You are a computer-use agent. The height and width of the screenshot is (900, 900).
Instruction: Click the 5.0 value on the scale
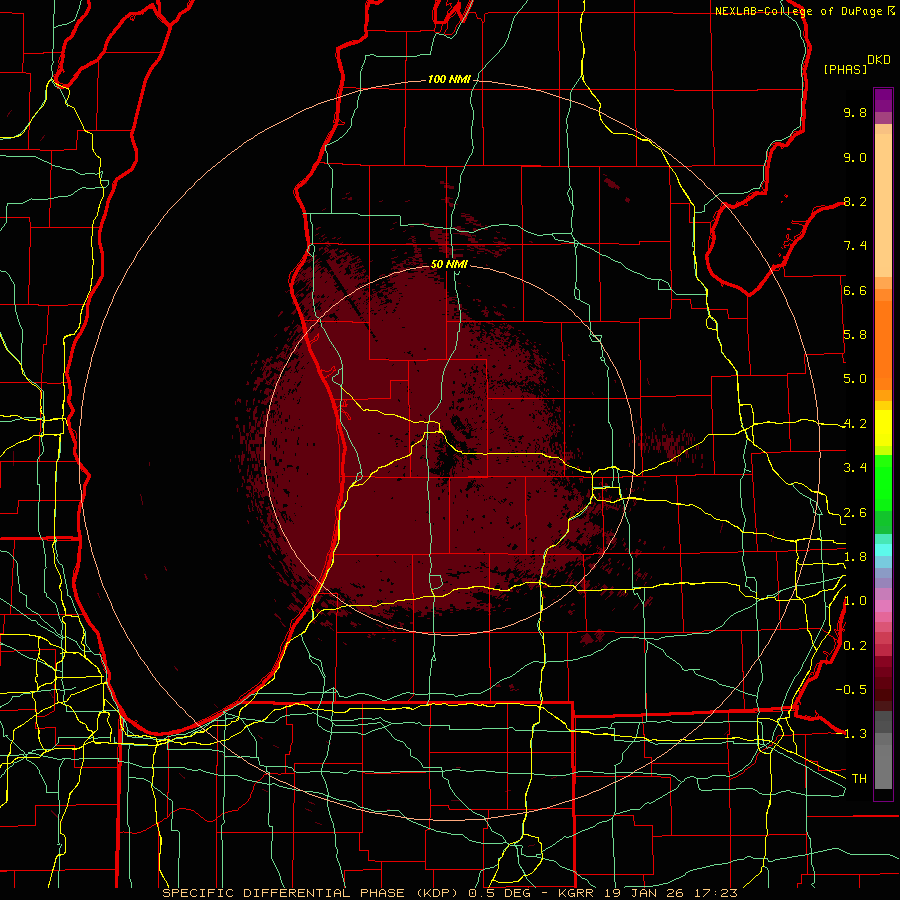[855, 379]
